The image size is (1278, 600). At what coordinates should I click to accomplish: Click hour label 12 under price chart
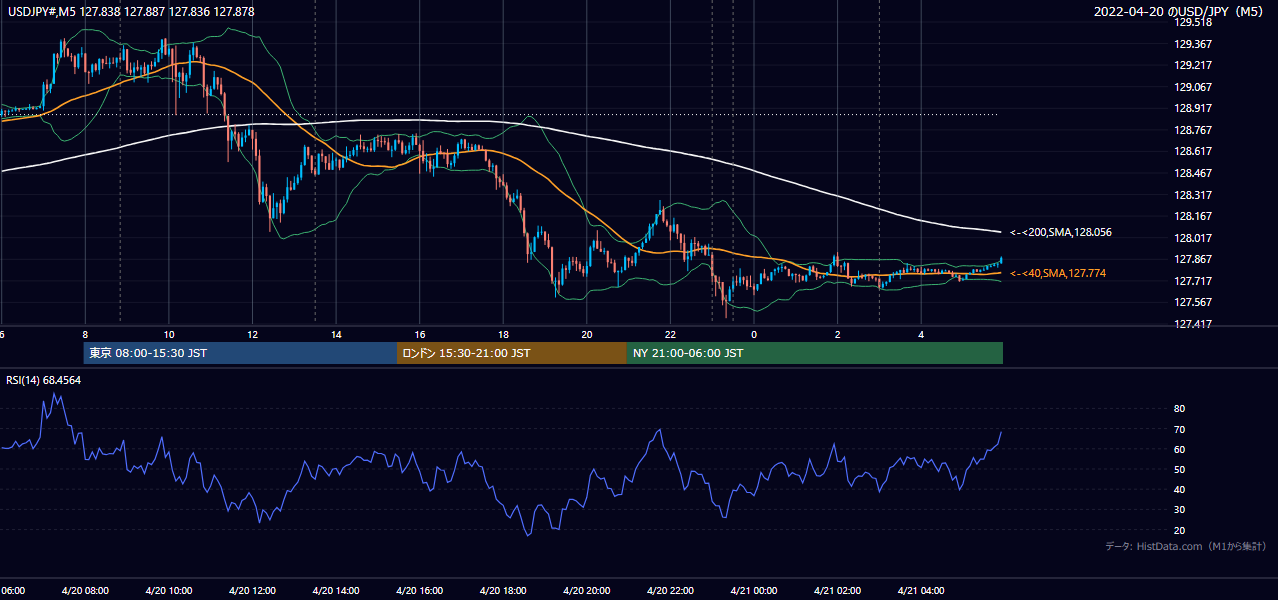pos(253,334)
